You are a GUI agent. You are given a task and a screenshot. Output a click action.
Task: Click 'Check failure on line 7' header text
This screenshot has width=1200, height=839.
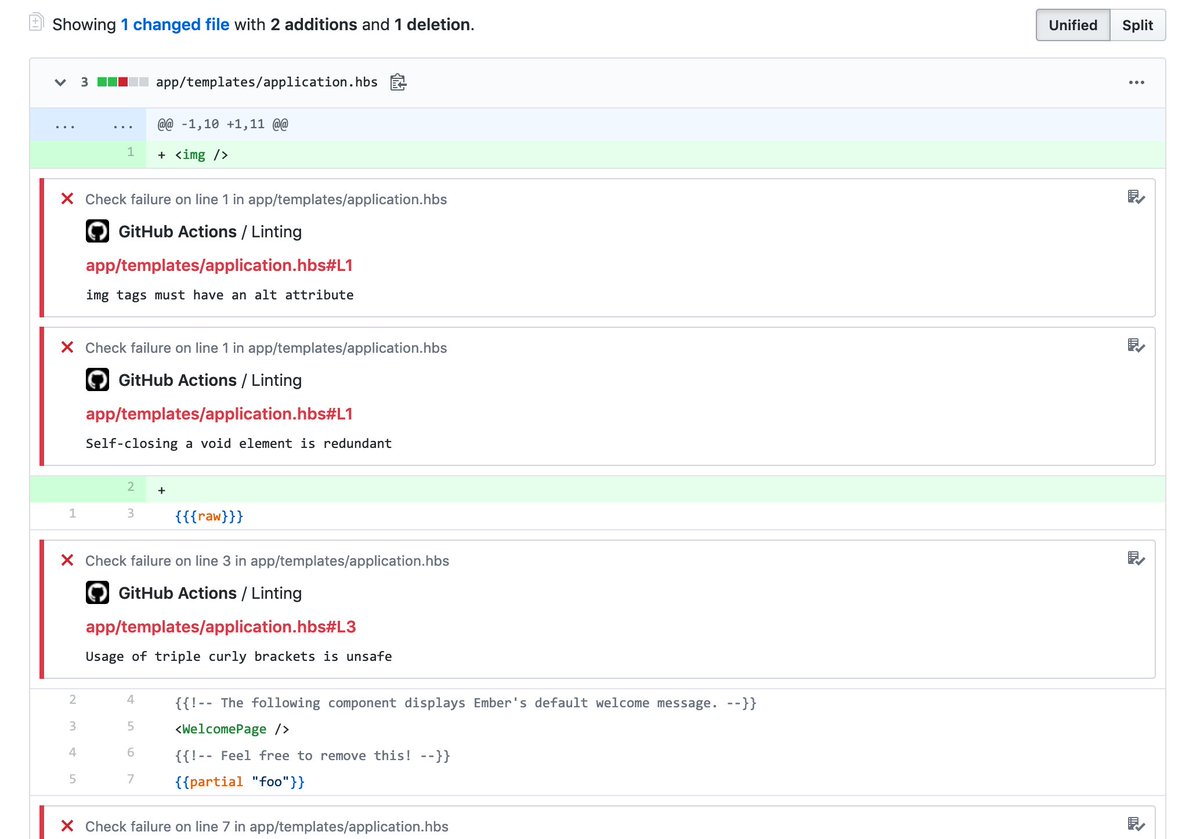(x=267, y=826)
